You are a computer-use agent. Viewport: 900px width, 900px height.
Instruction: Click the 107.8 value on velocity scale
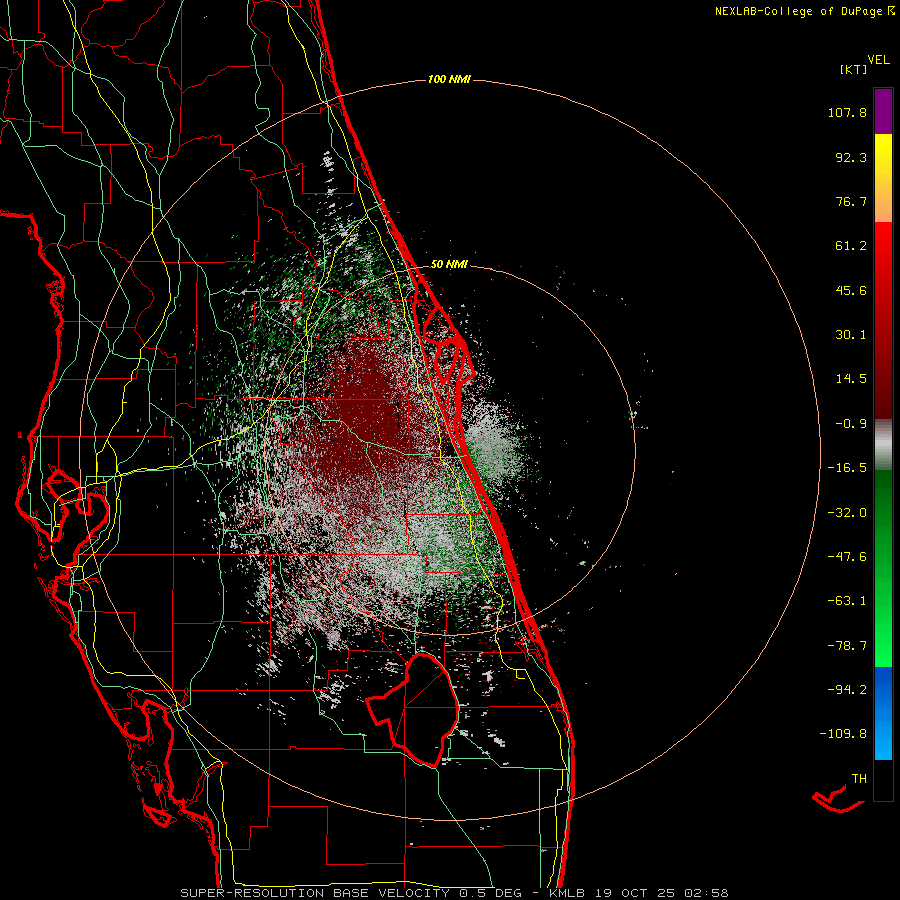click(847, 112)
